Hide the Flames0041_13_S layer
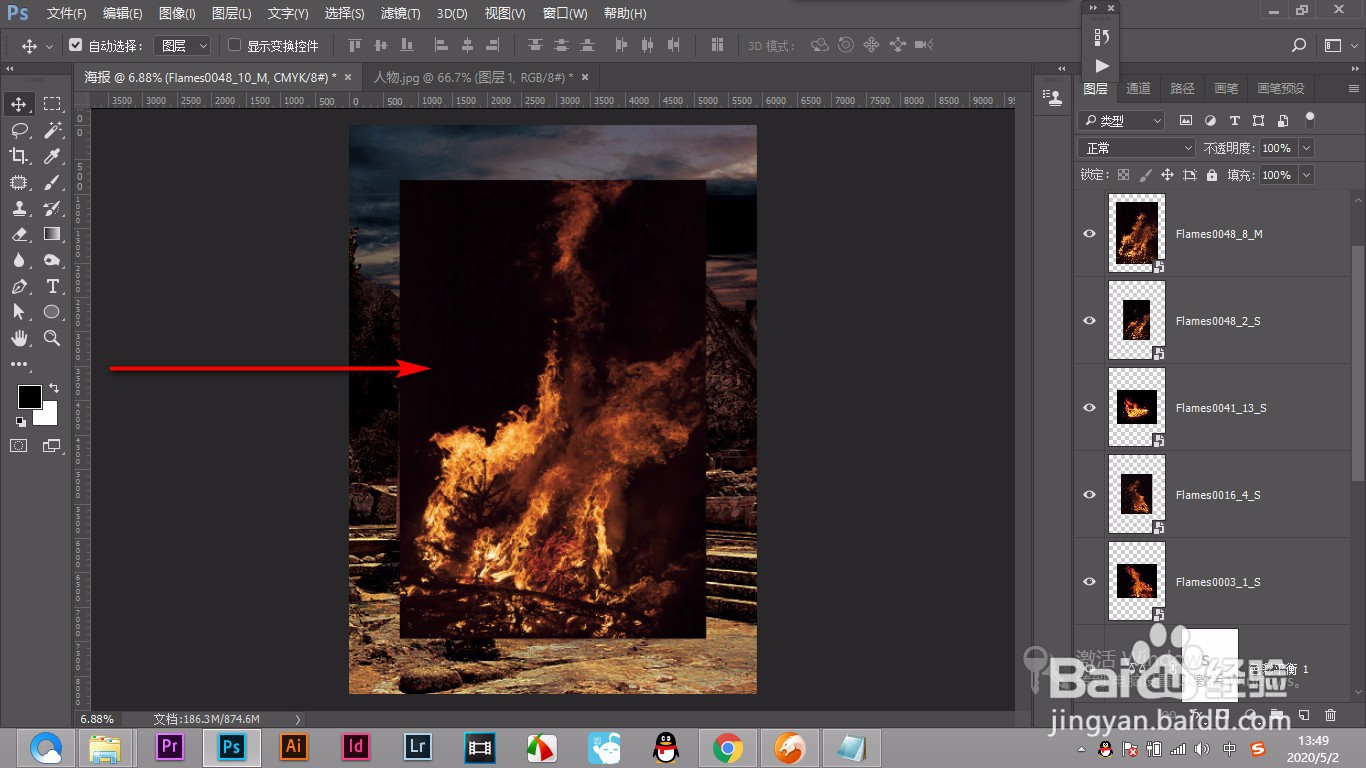The width and height of the screenshot is (1366, 768). tap(1090, 407)
